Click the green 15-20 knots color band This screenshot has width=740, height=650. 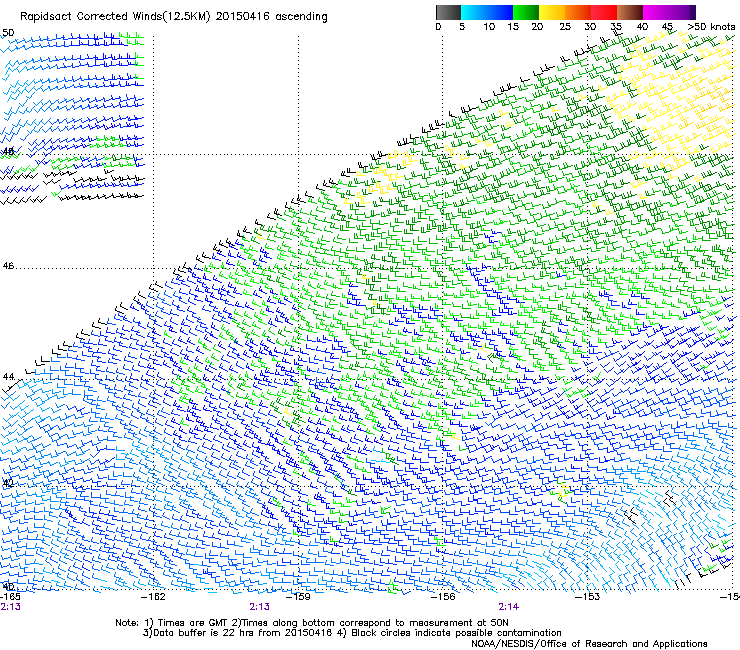[526, 12]
